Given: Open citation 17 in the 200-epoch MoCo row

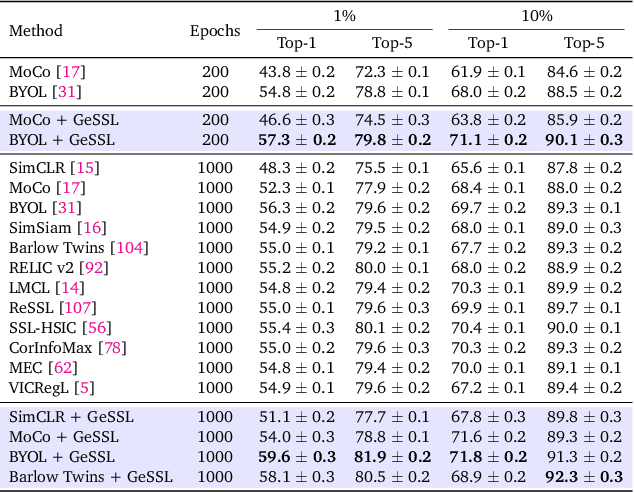Looking at the screenshot, I should pos(71,72).
